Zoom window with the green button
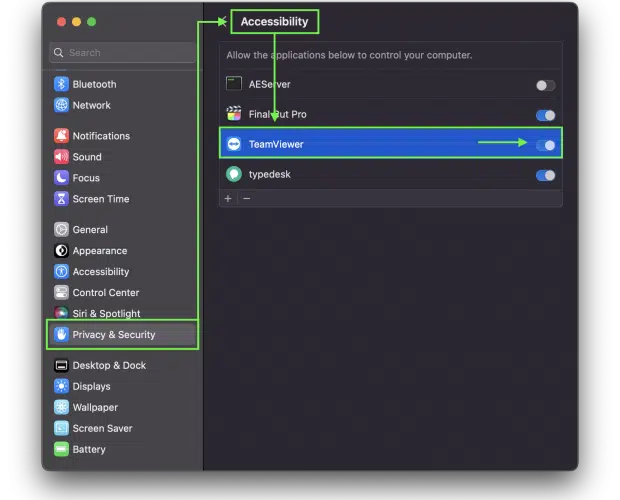 tap(91, 22)
